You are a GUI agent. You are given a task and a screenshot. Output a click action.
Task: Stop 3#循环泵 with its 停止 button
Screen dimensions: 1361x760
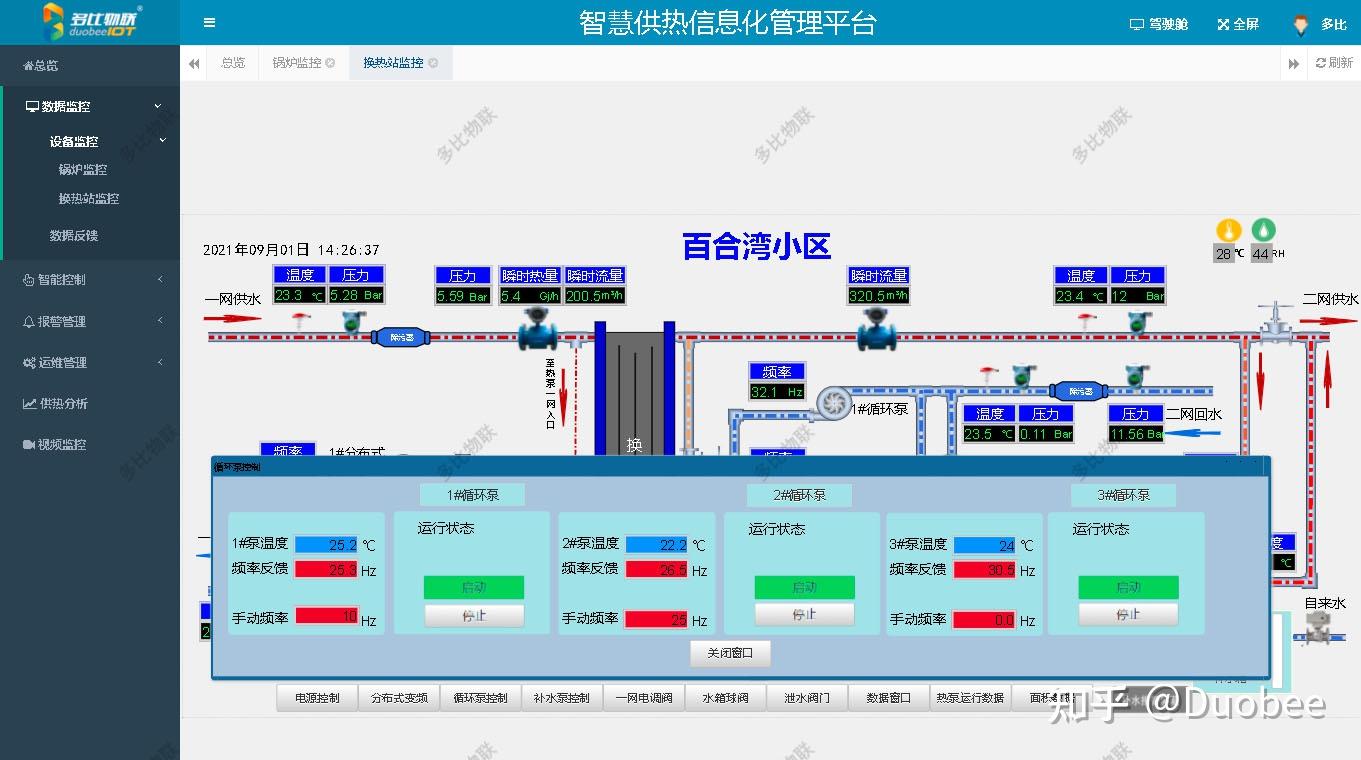pos(1128,614)
